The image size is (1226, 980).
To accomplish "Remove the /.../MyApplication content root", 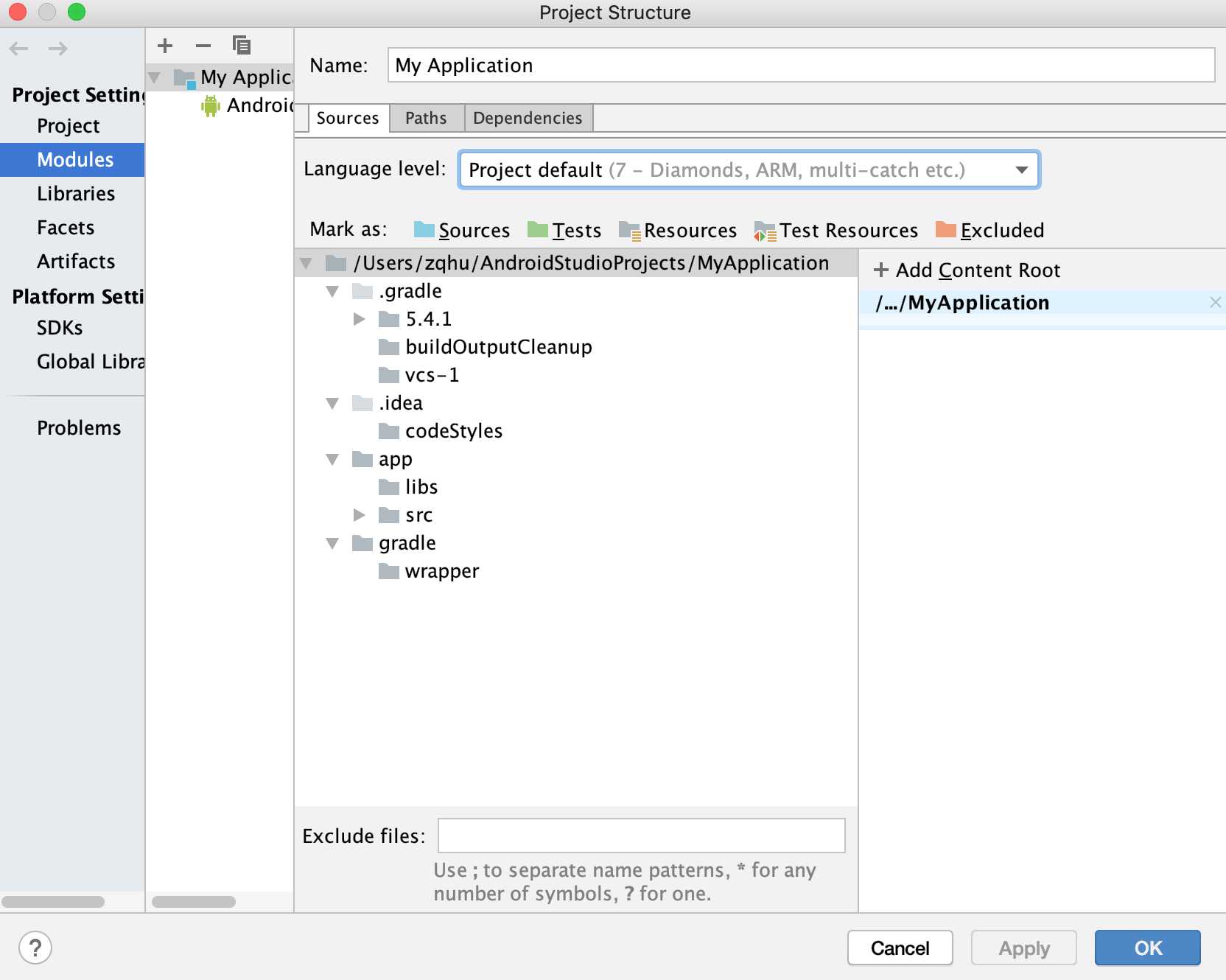I will [1215, 302].
